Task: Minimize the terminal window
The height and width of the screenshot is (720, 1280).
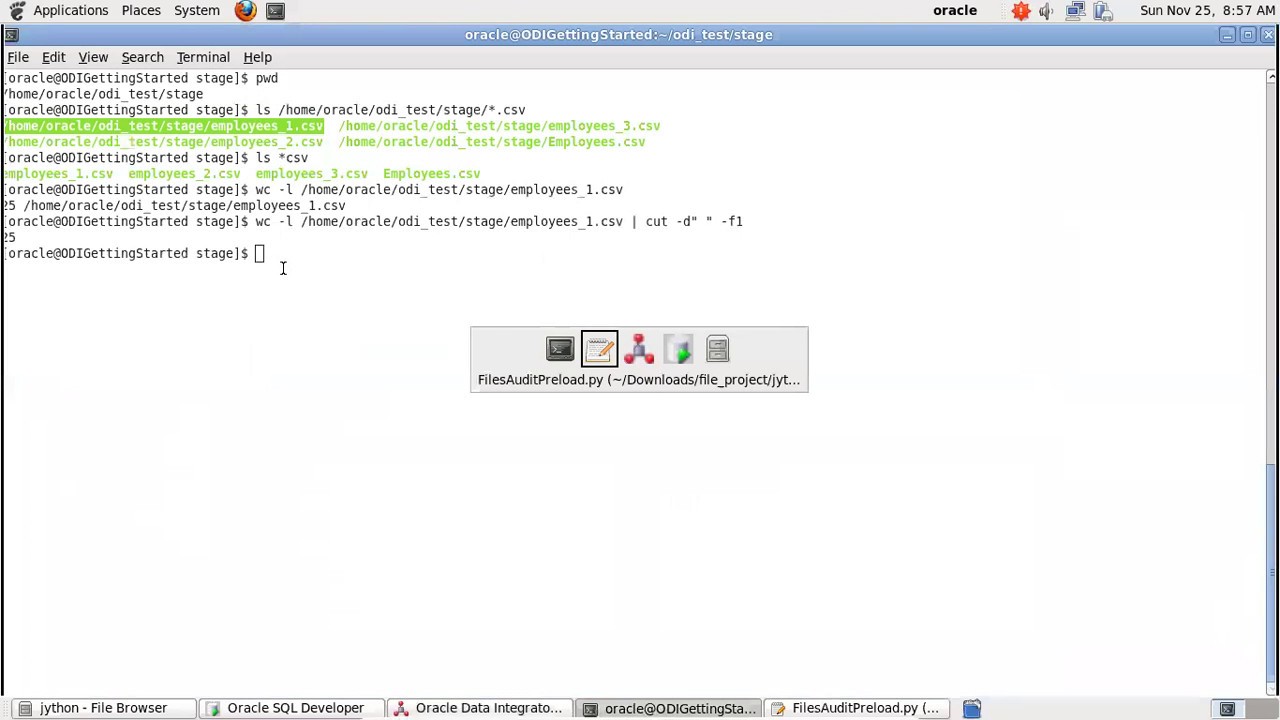Action: pyautogui.click(x=1227, y=35)
